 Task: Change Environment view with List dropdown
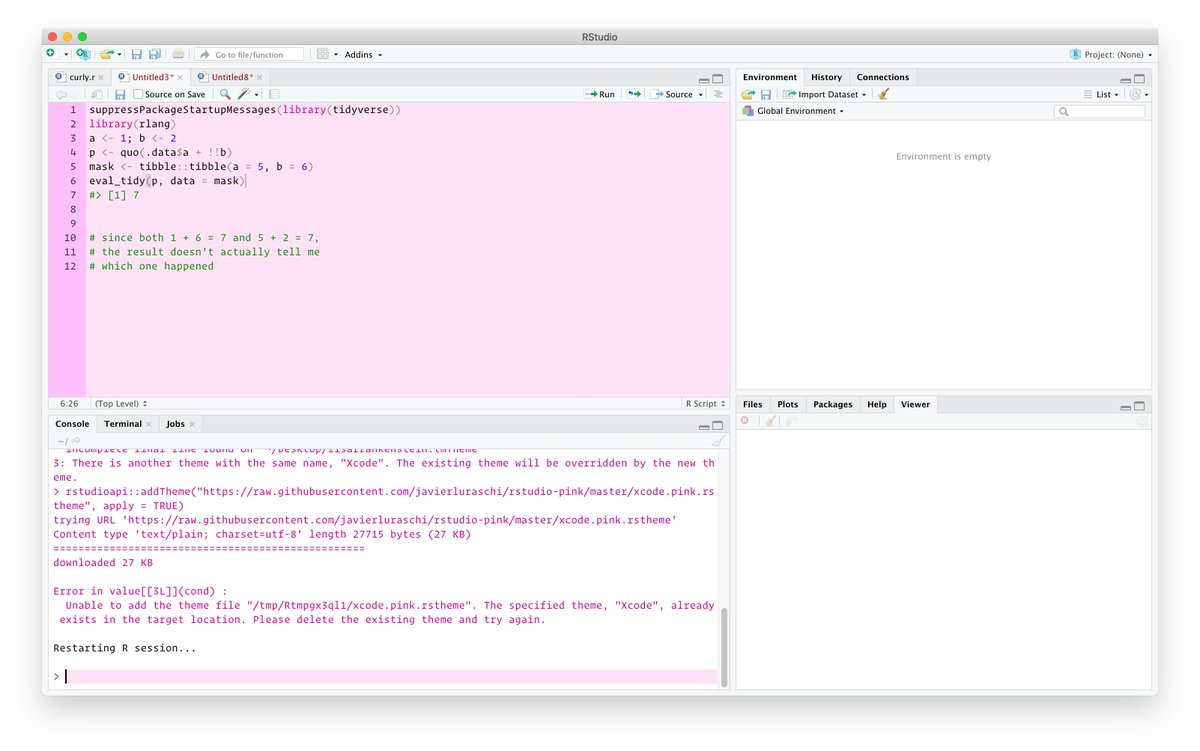tap(1101, 94)
